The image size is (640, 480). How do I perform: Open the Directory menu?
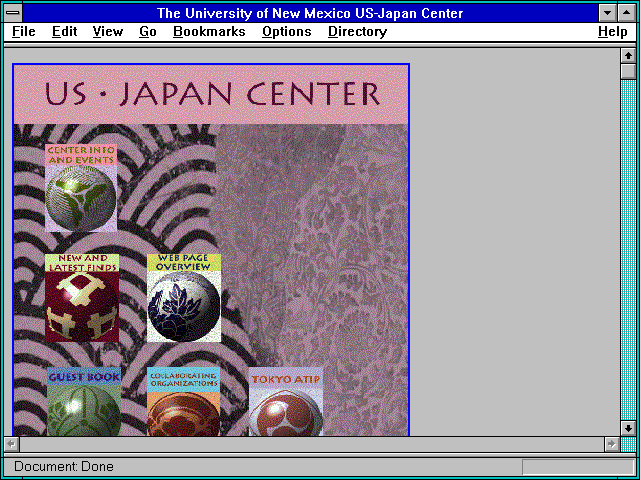tap(358, 32)
